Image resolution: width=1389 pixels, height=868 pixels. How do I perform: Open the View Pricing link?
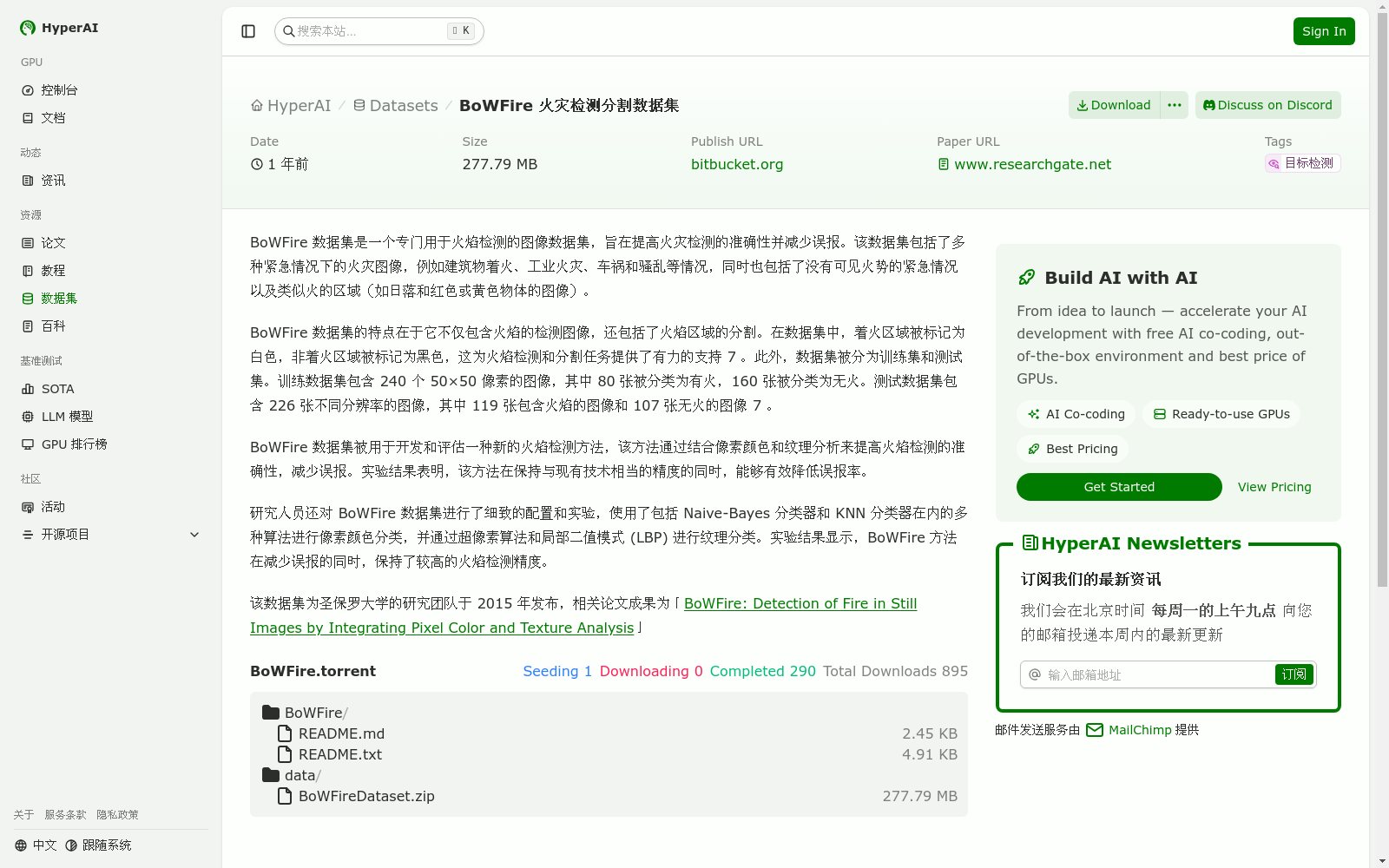coord(1274,487)
